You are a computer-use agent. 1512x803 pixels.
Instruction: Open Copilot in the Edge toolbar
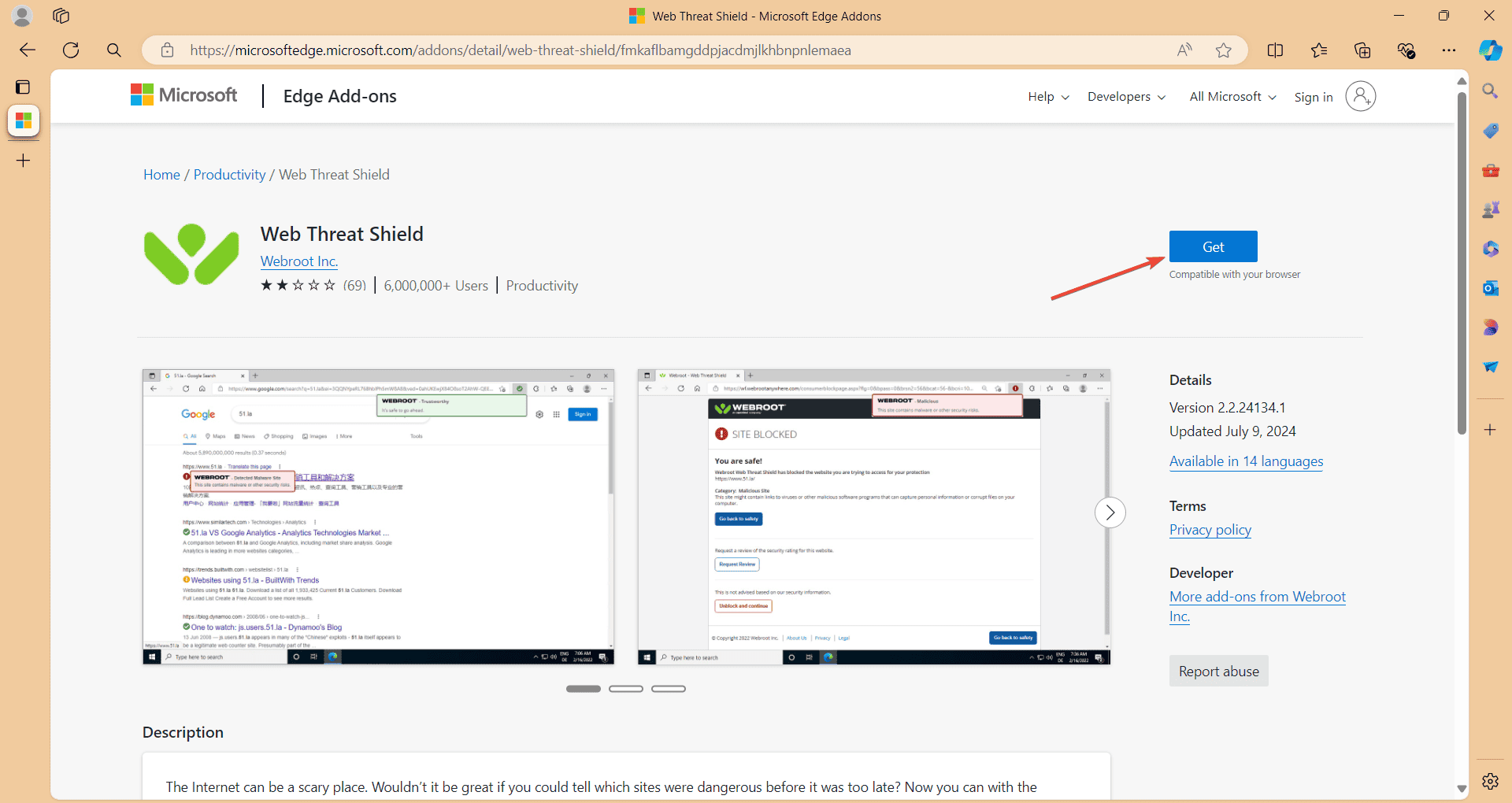coord(1491,50)
